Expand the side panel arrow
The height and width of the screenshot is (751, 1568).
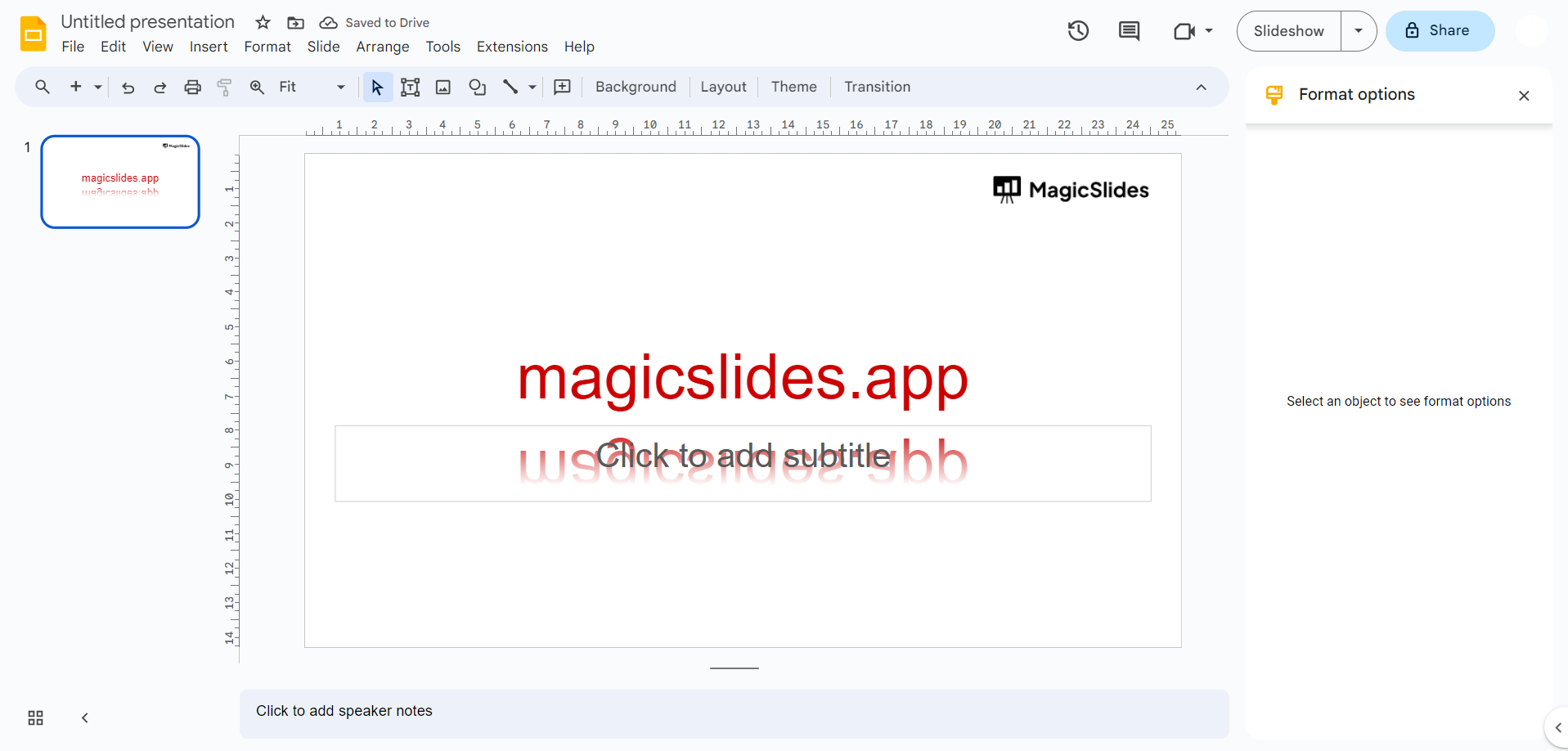[1557, 727]
